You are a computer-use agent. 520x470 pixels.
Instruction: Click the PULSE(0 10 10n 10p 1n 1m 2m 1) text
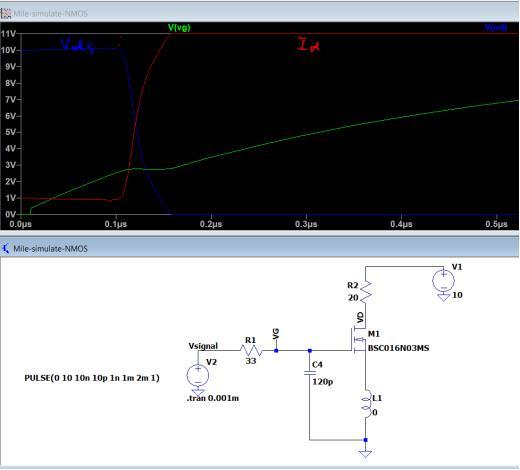(x=92, y=378)
